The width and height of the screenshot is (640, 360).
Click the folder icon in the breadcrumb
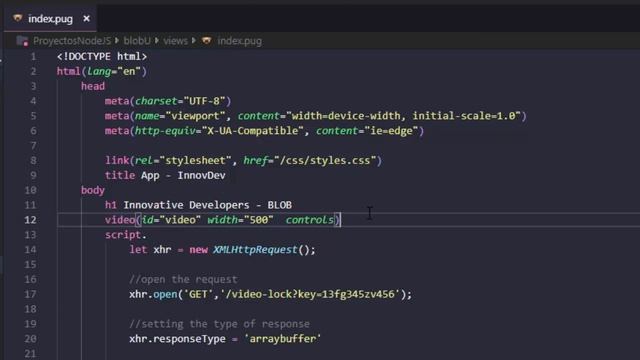(22, 41)
